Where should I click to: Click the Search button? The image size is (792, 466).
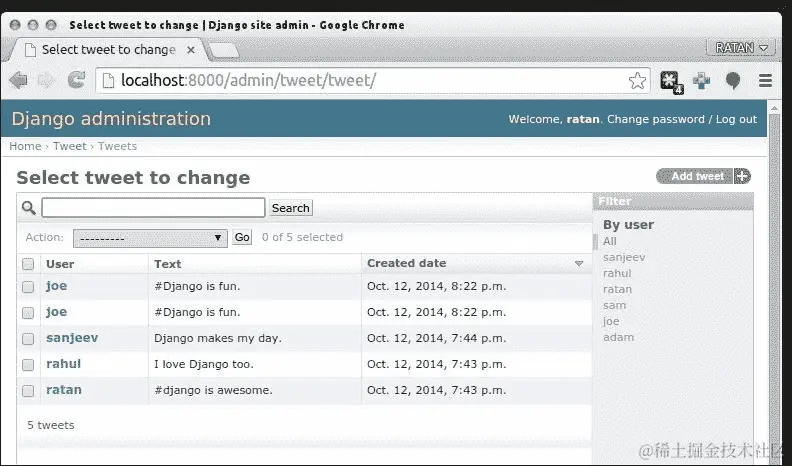coord(290,208)
